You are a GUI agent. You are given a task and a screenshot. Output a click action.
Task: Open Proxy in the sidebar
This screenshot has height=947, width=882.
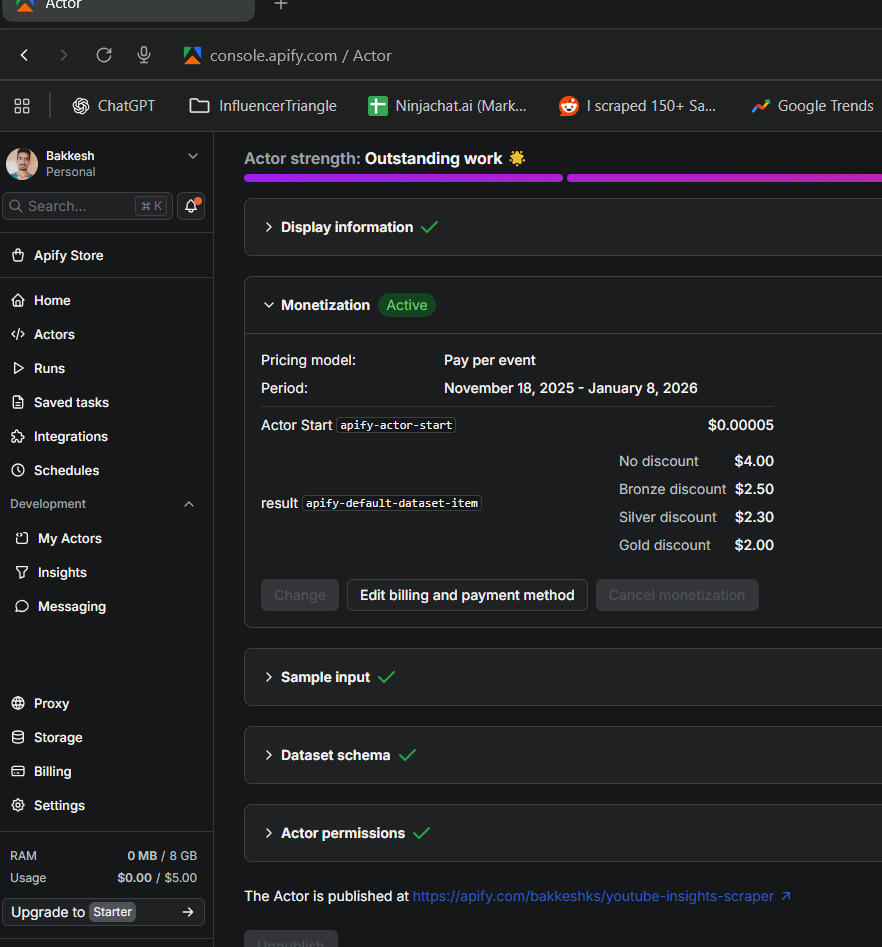(x=40, y=704)
